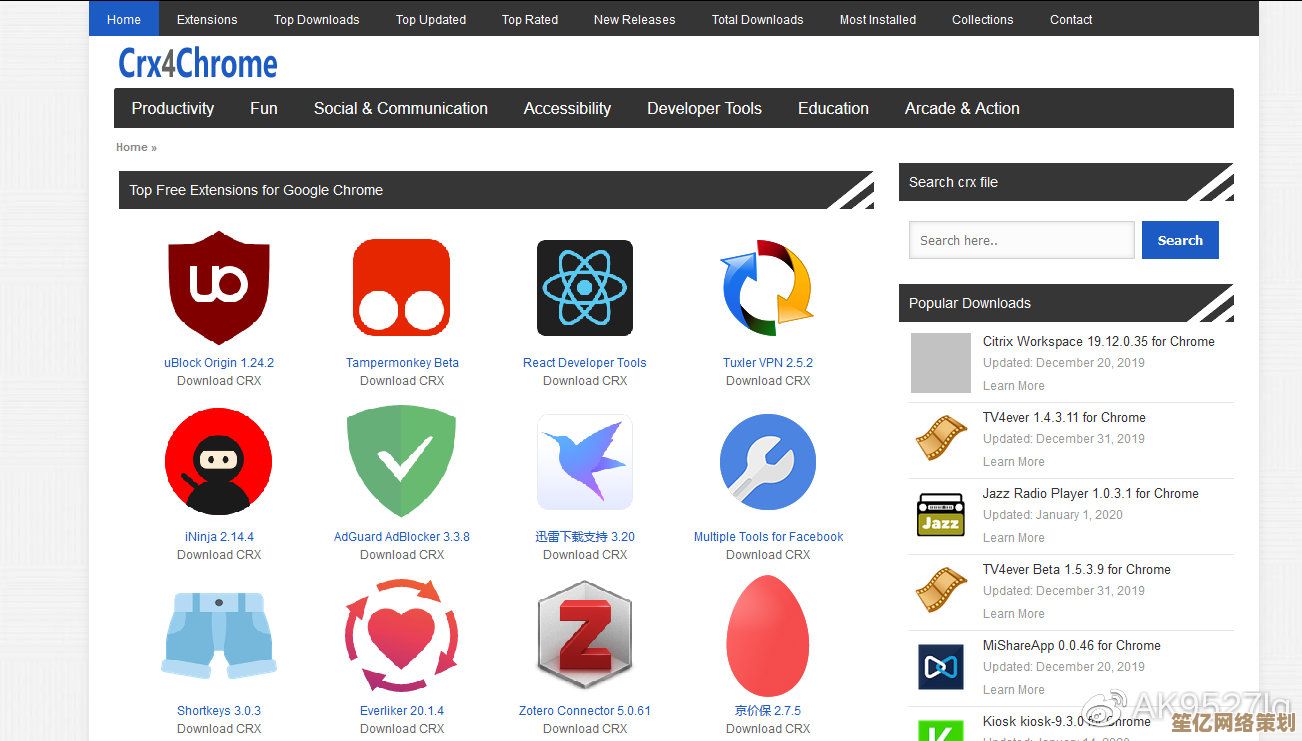This screenshot has height=741, width=1302.
Task: Click the Everliker heart icon
Action: click(402, 636)
